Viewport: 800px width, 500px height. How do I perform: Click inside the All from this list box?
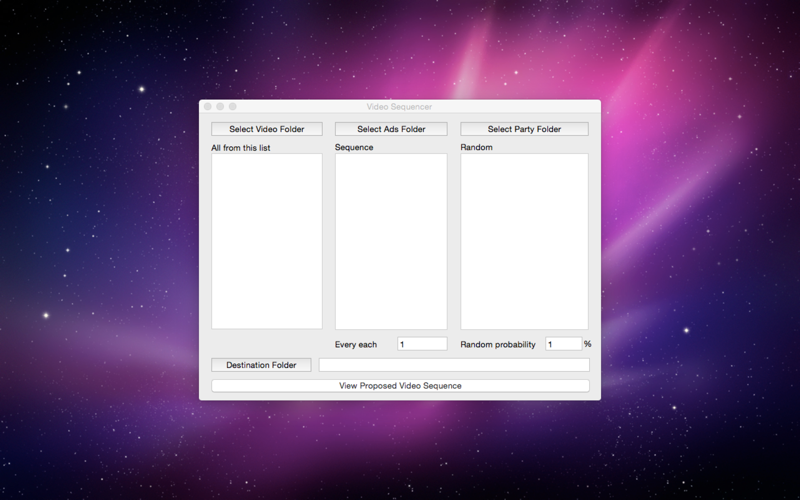(267, 241)
